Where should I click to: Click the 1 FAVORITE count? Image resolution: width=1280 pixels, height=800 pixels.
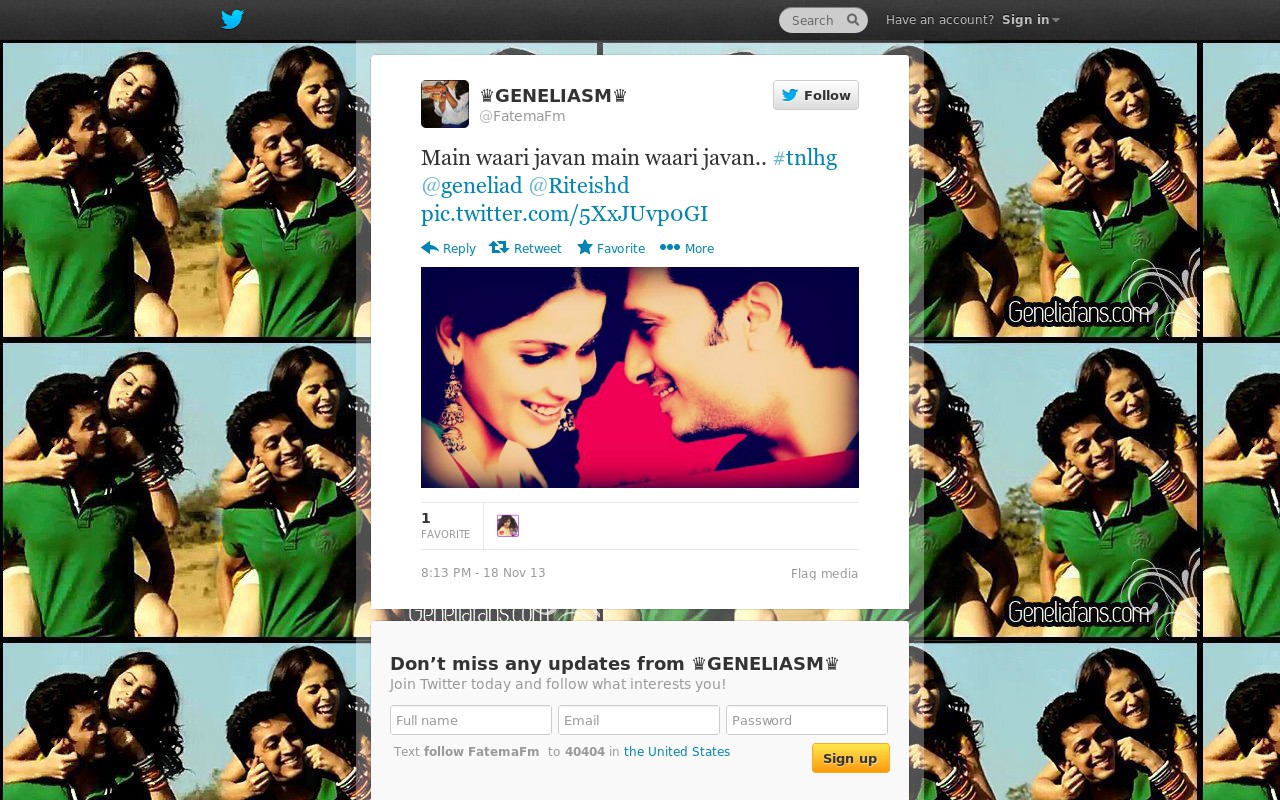click(445, 525)
